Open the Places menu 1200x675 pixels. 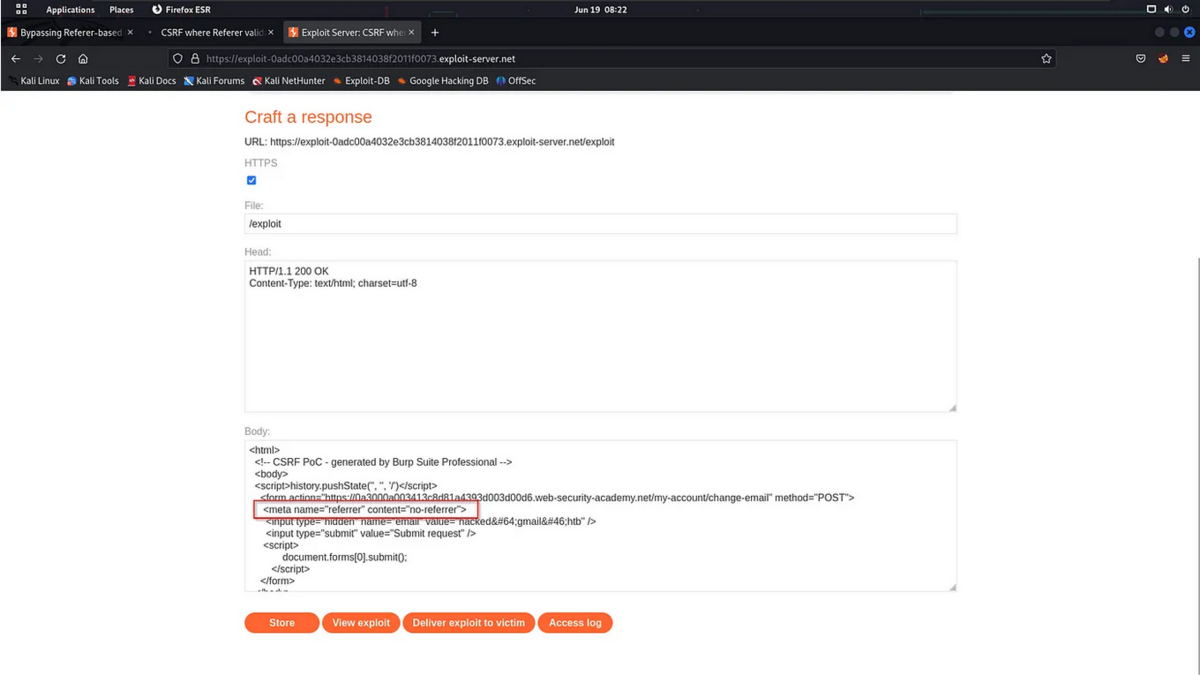coord(121,9)
